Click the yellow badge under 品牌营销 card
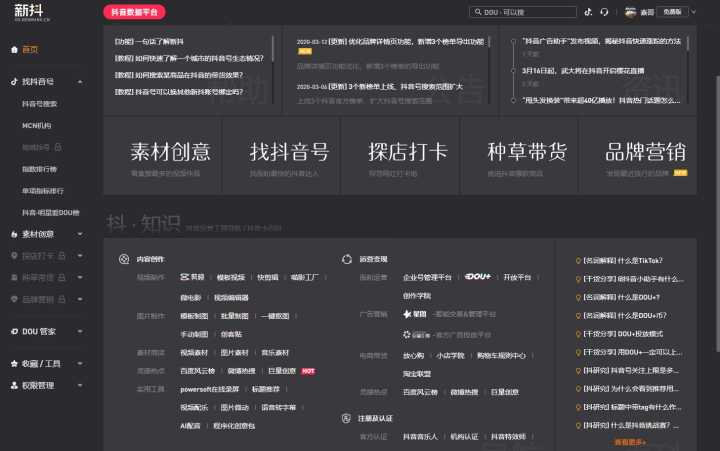Screen dimensions: 720x451 point(681,173)
